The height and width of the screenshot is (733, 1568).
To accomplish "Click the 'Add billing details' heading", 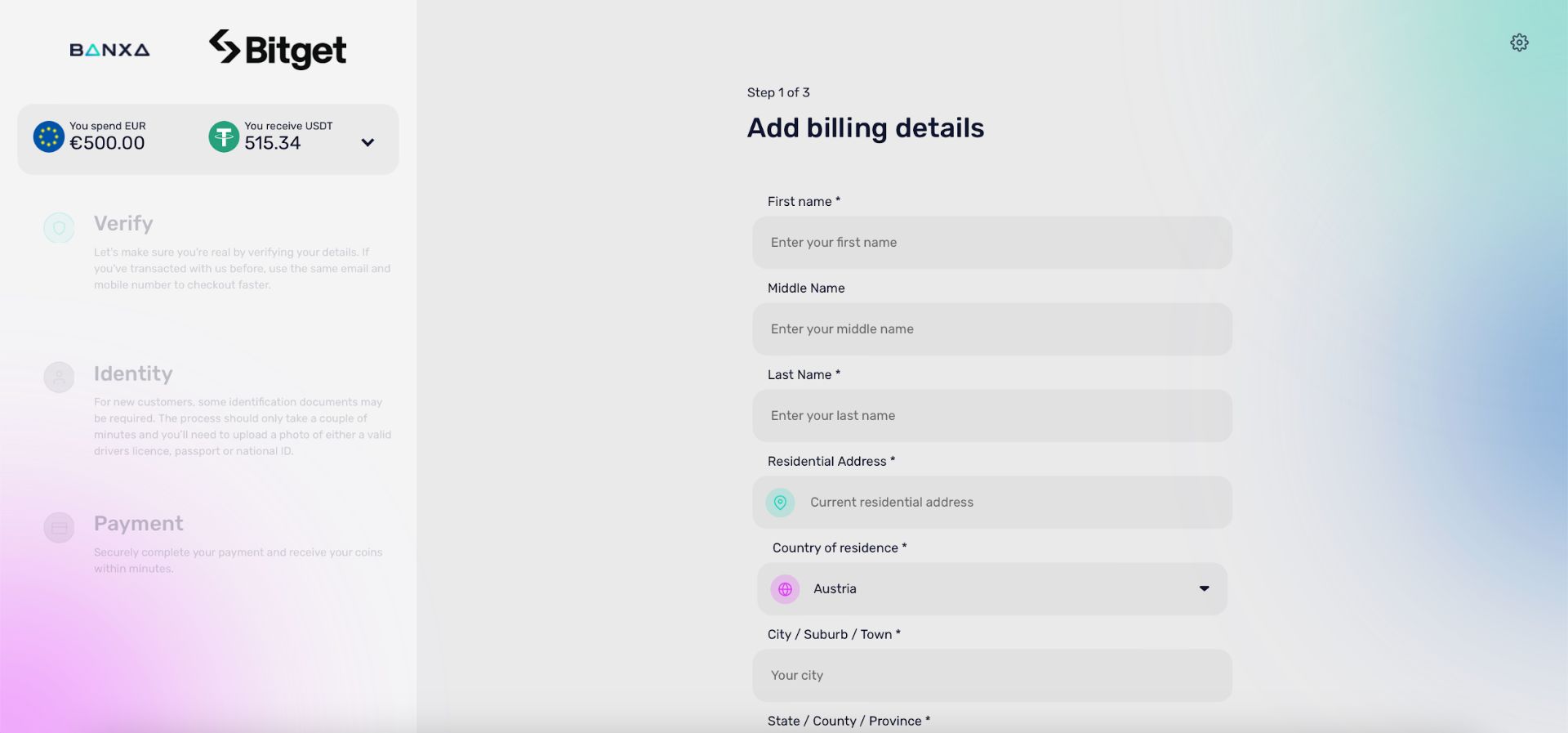I will [866, 127].
